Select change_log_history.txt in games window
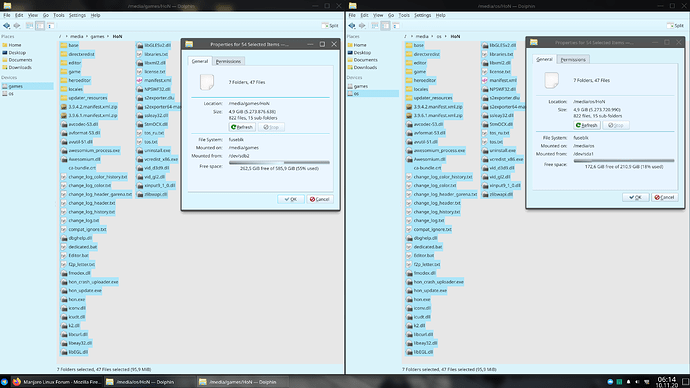This screenshot has width=690, height=388. point(88,212)
